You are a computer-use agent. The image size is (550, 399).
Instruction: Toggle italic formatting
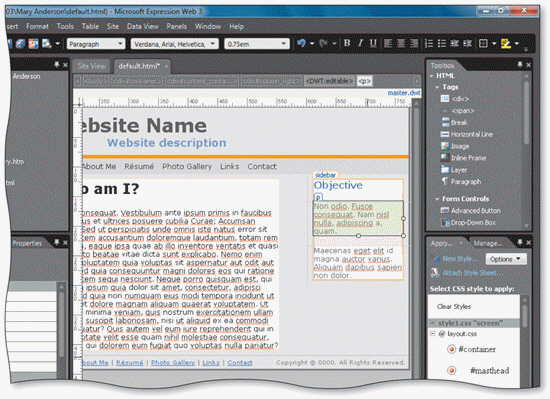click(360, 43)
